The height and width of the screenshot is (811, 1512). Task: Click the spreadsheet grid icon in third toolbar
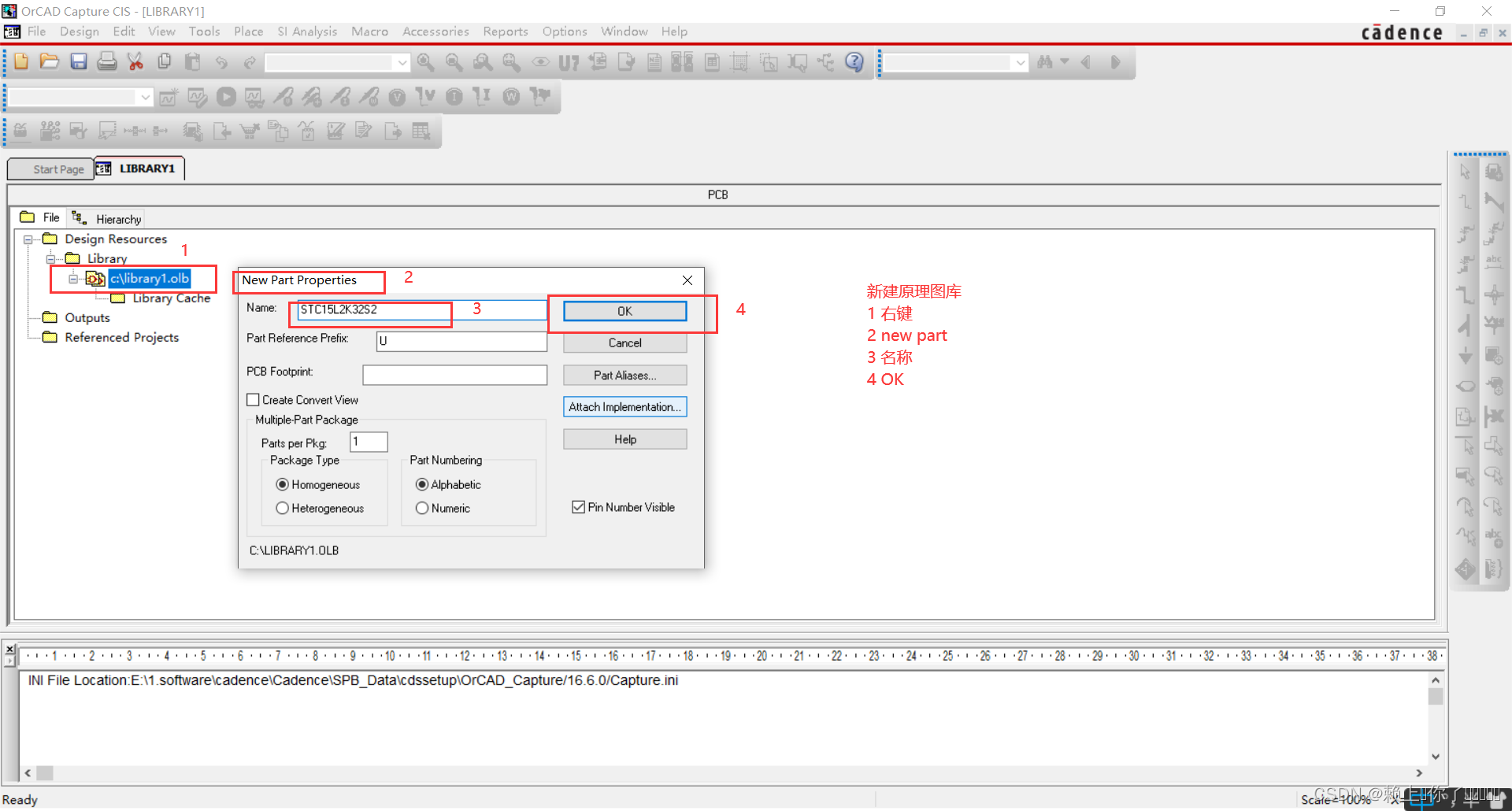point(421,131)
